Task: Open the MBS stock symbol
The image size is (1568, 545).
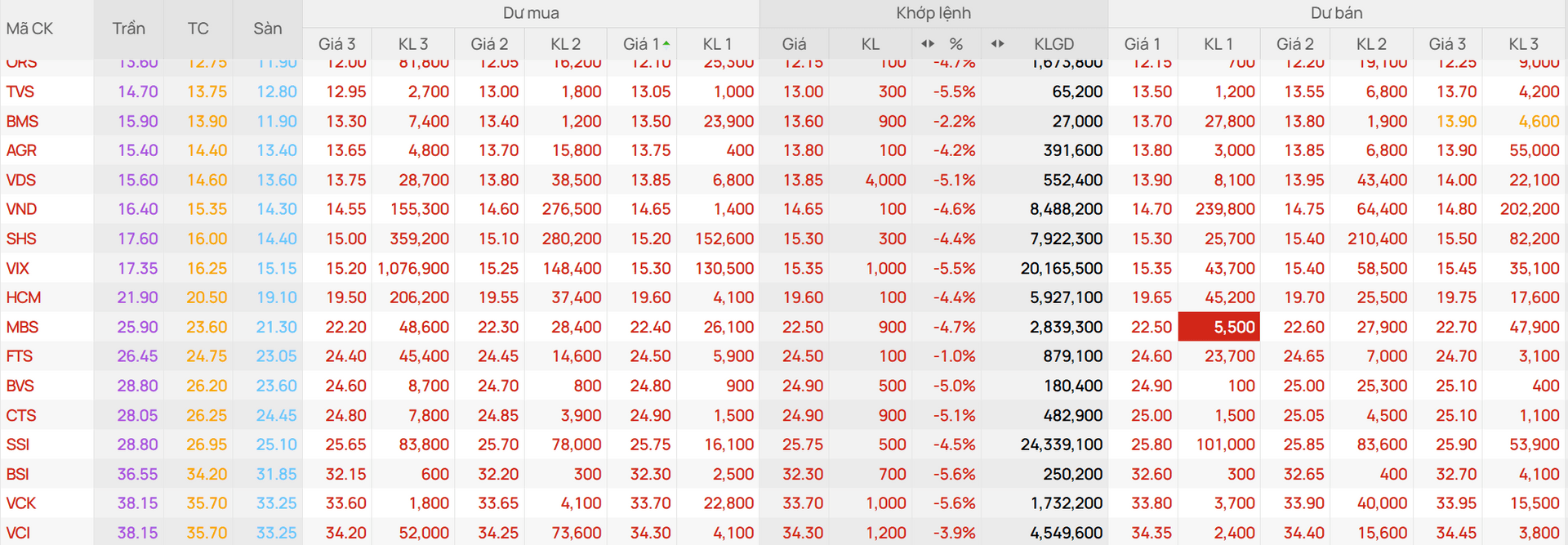Action: point(22,327)
